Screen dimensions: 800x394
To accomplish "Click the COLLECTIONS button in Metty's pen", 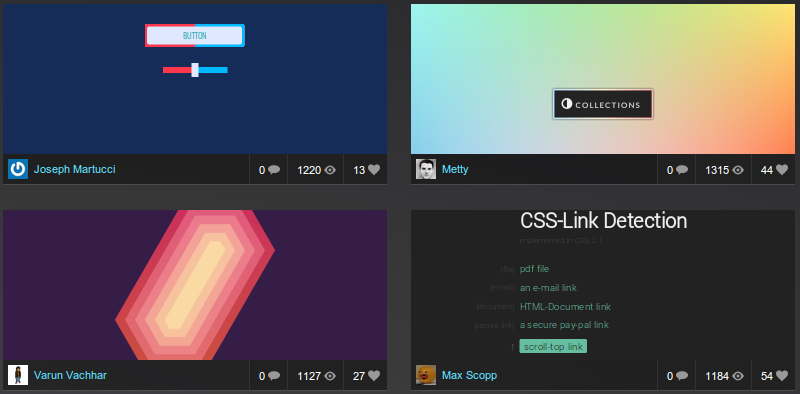I will coord(603,105).
